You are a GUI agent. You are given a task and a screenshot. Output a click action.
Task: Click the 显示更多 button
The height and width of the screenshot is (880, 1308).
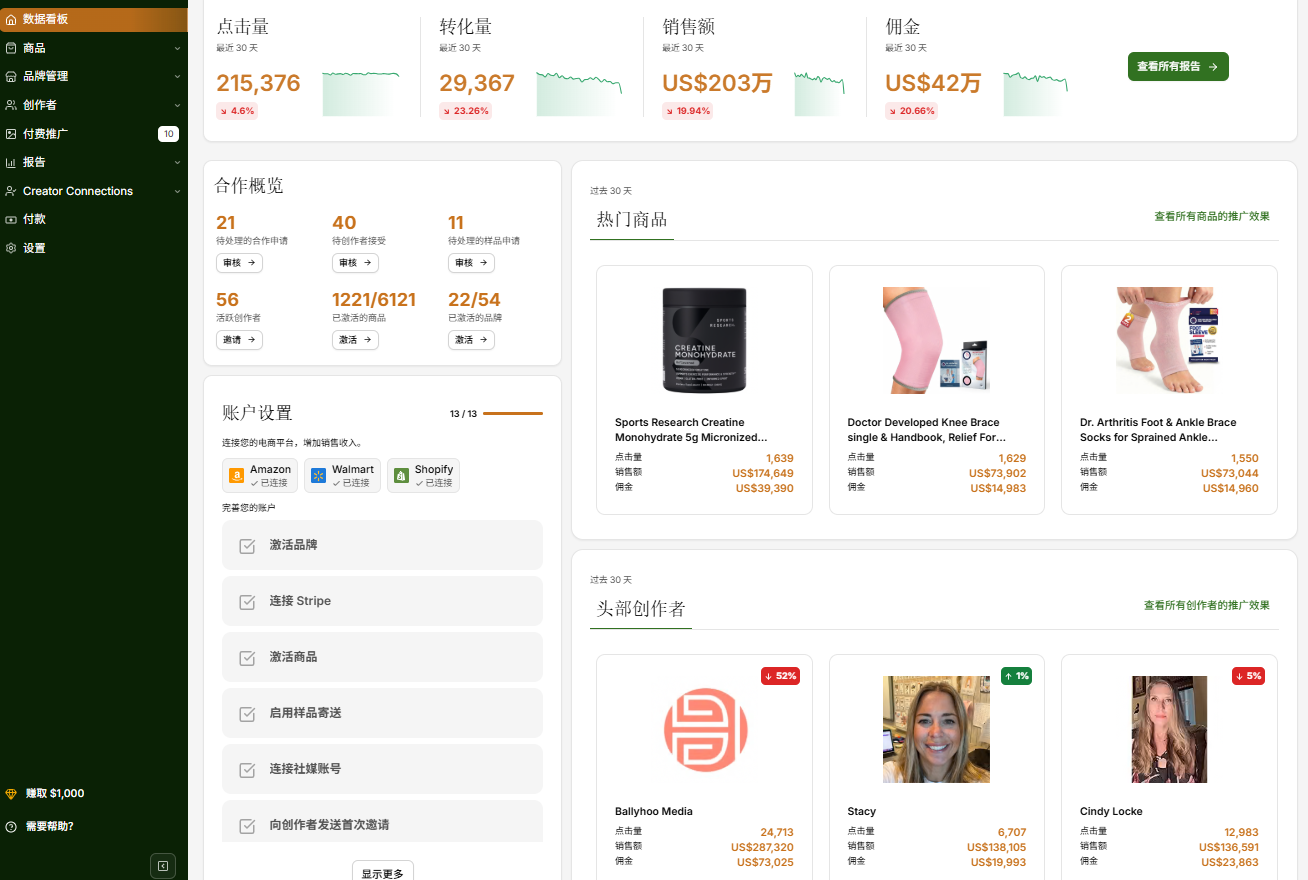(383, 872)
